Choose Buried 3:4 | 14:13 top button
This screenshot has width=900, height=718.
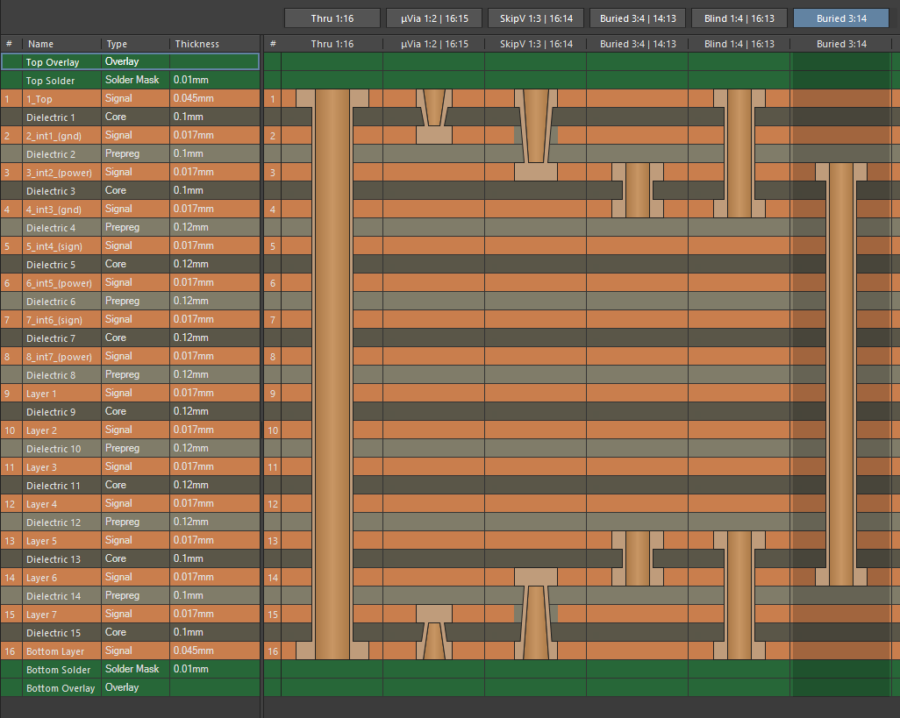coord(638,18)
